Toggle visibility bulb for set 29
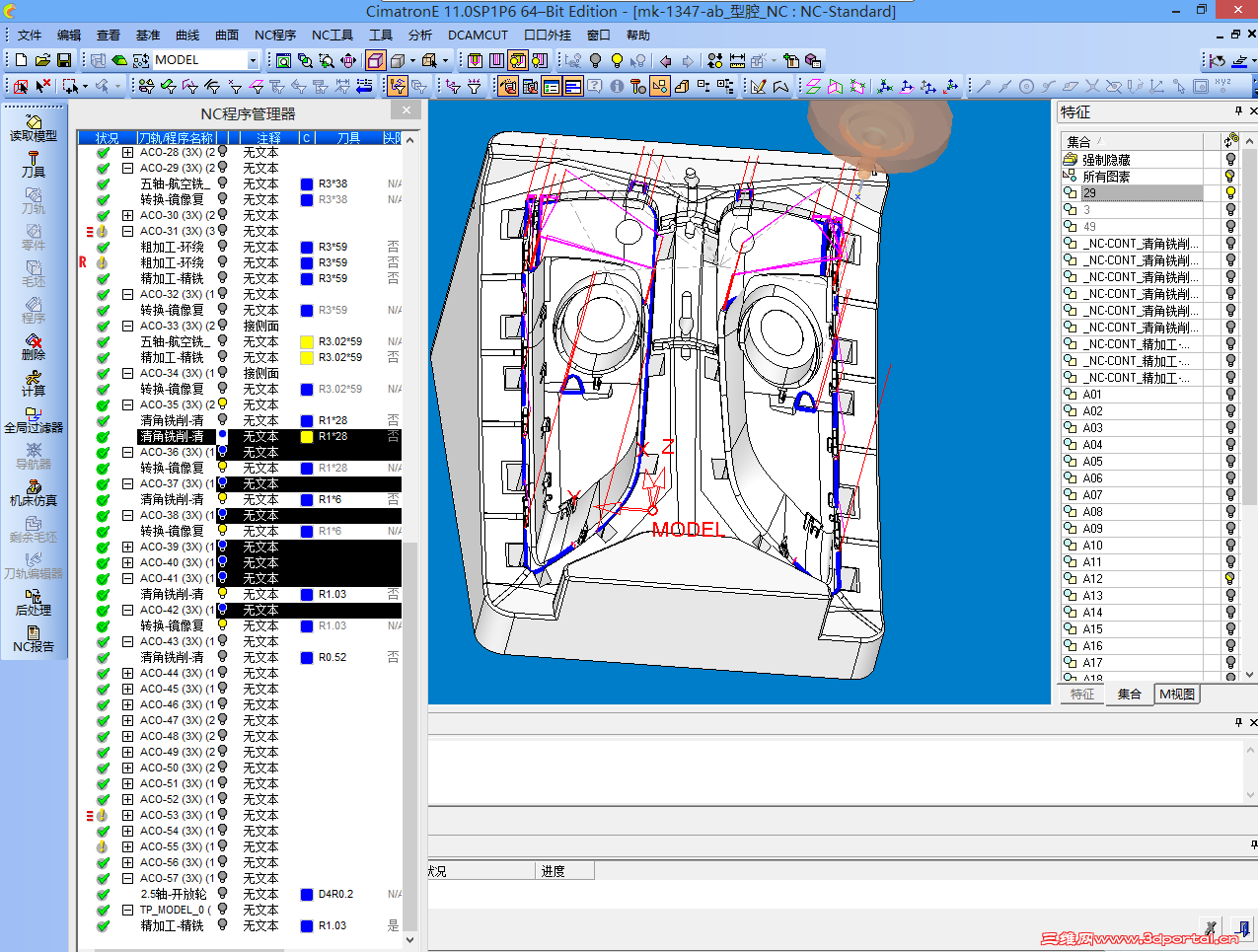The height and width of the screenshot is (952, 1258). [x=1230, y=193]
